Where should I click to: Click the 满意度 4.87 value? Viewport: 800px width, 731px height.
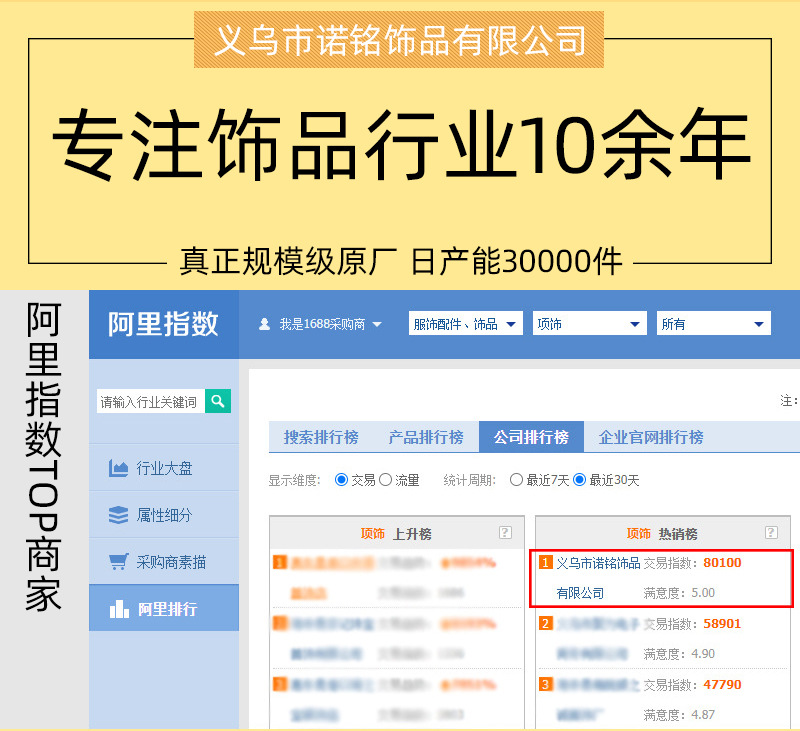[703, 714]
